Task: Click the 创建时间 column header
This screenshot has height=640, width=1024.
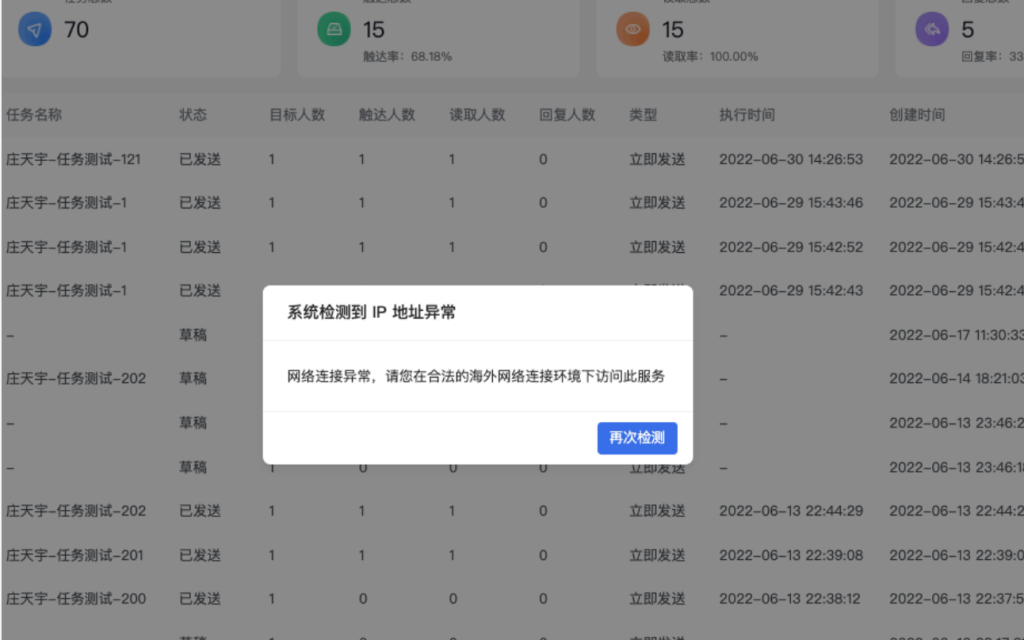Action: pyautogui.click(x=916, y=115)
